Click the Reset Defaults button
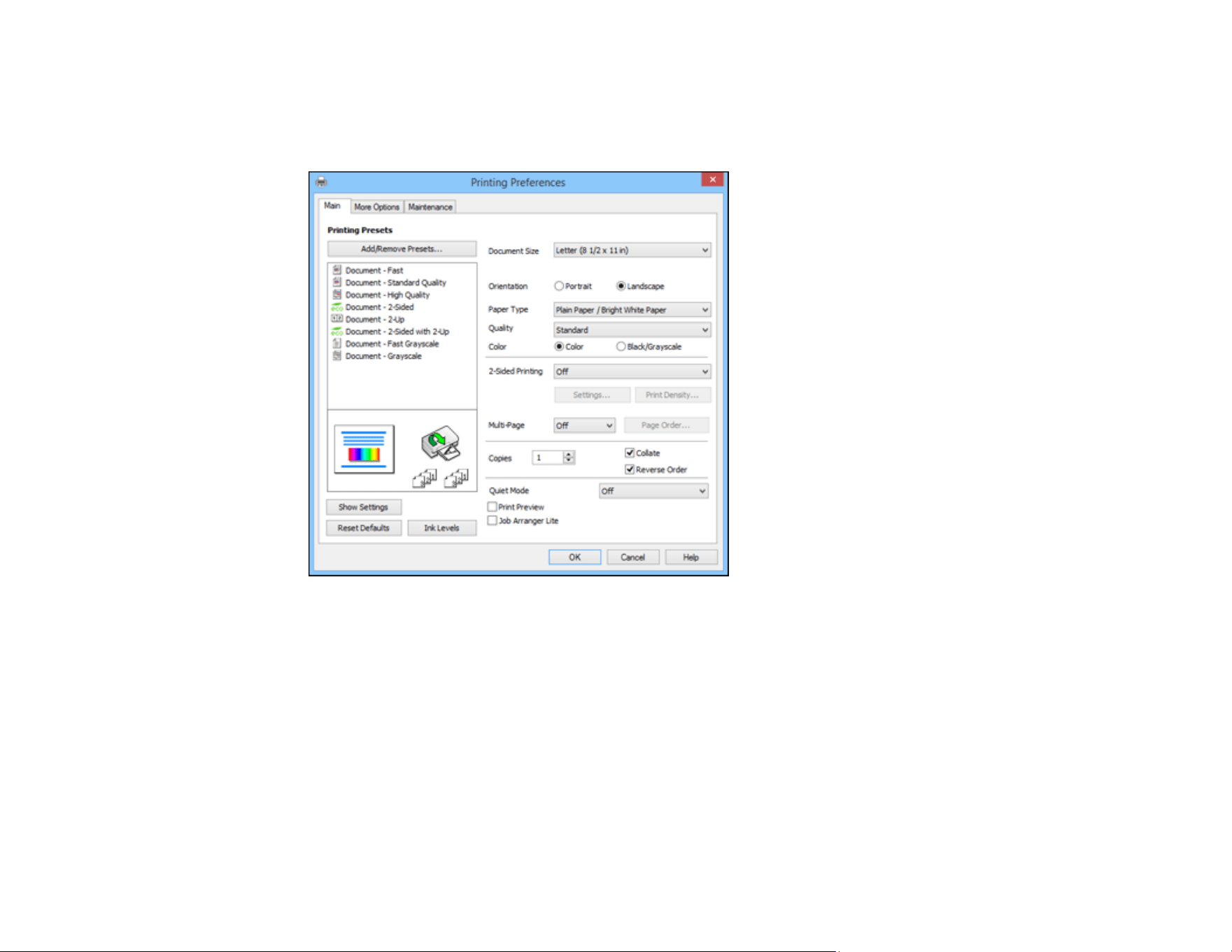This screenshot has width=1232, height=952. 363,528
